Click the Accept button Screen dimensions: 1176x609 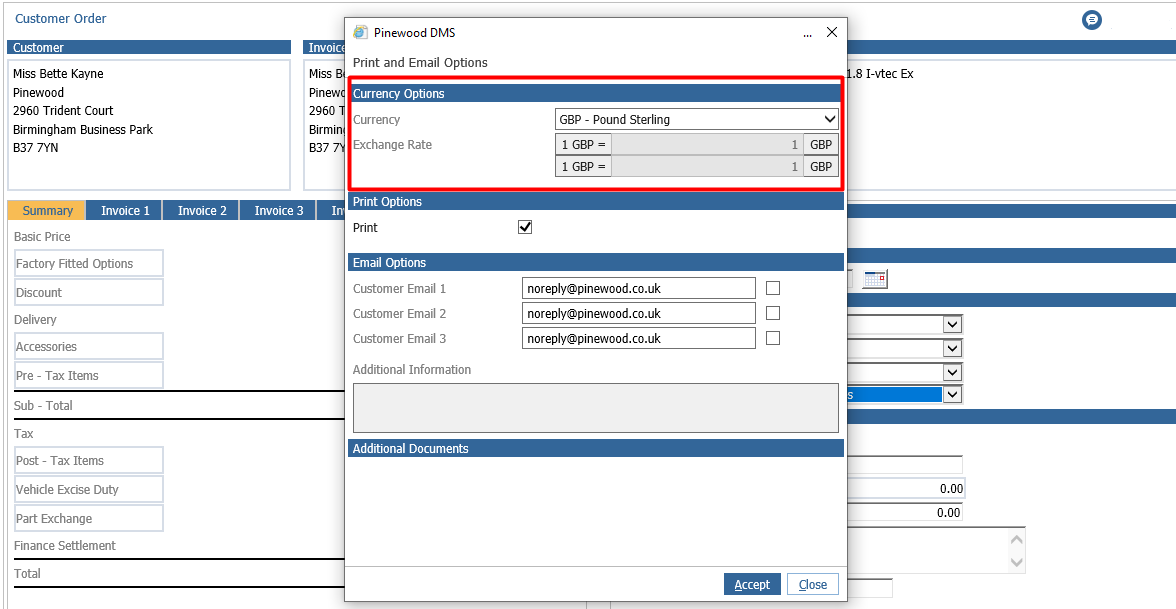click(x=752, y=584)
